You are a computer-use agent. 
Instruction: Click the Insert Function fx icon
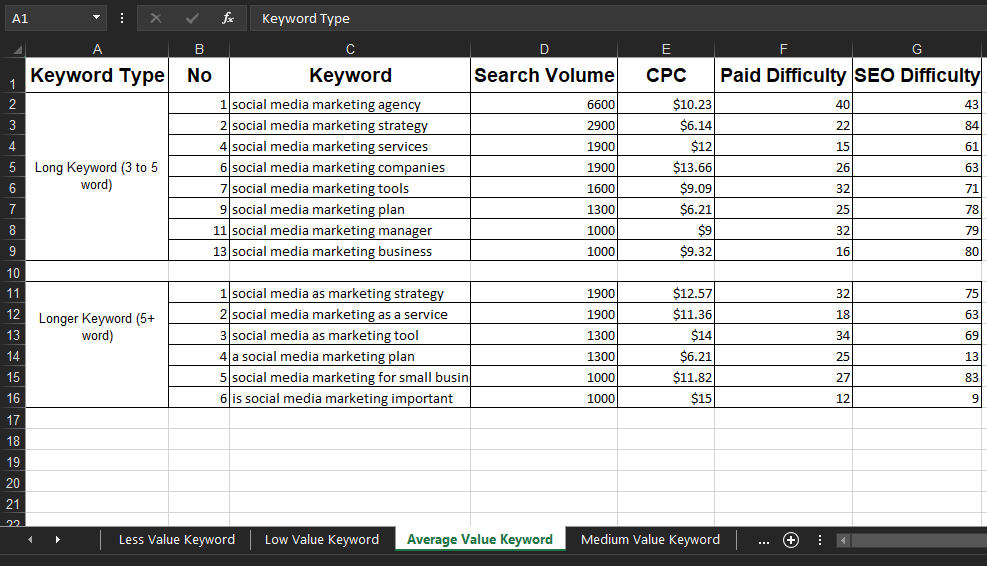[x=228, y=18]
